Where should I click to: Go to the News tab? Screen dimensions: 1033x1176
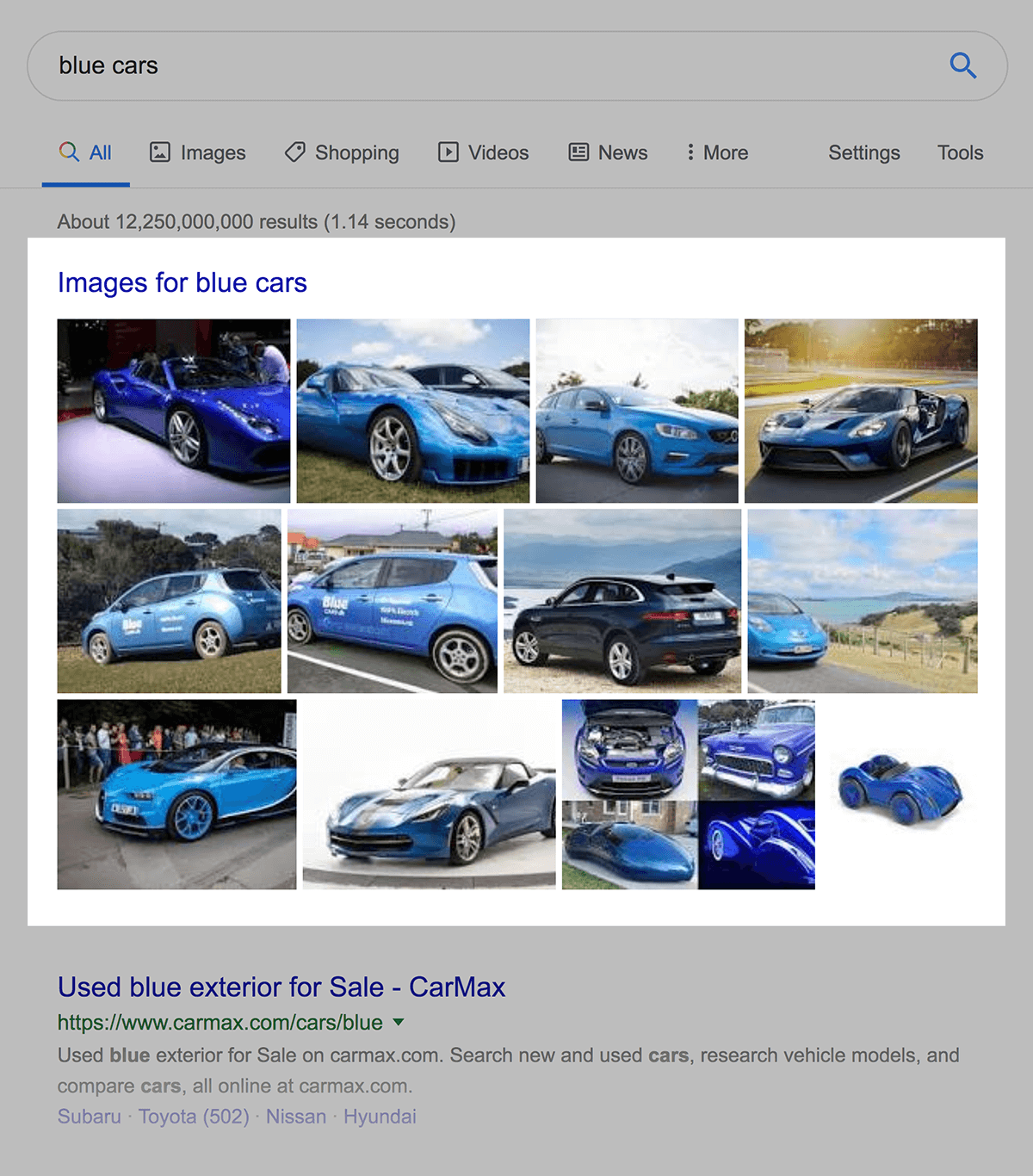tap(608, 152)
